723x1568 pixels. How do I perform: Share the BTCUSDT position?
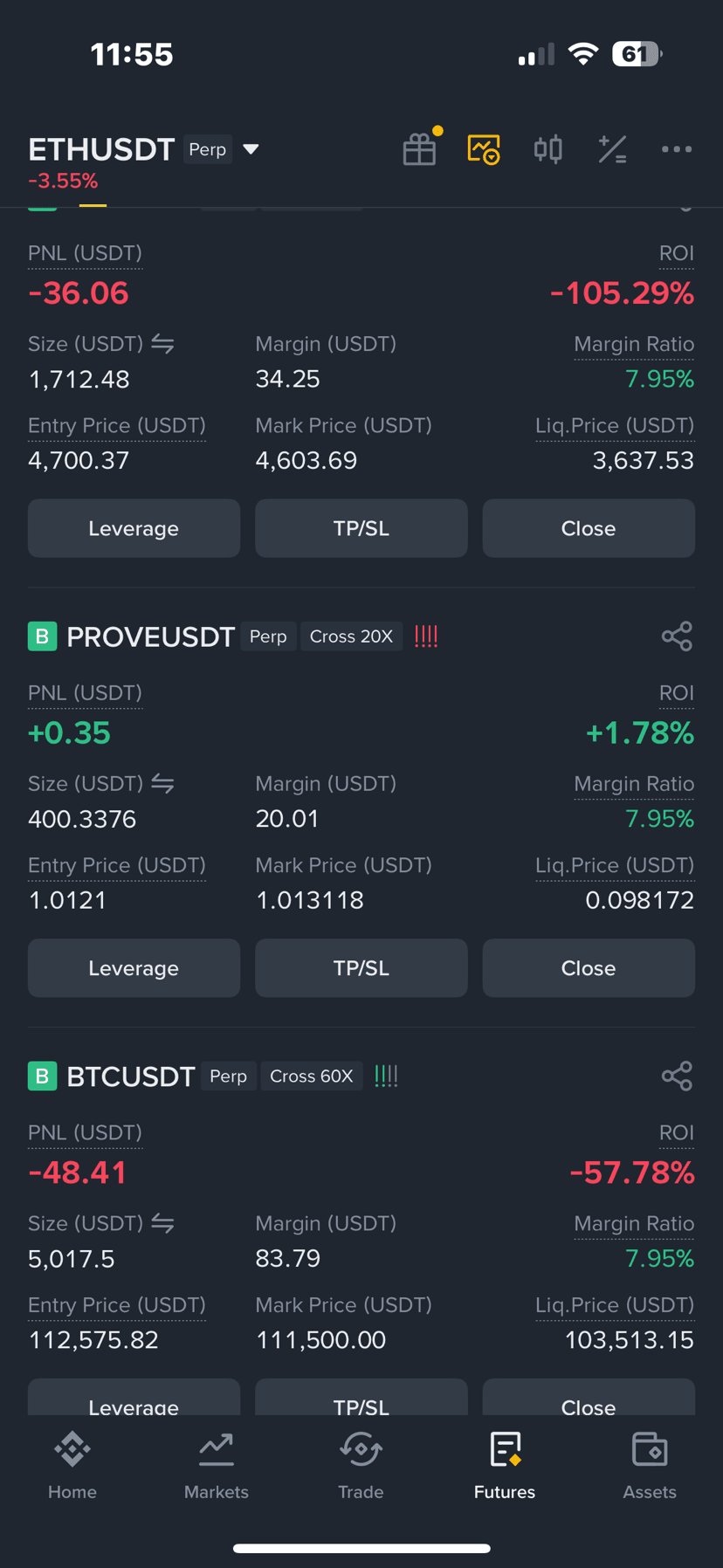677,1076
